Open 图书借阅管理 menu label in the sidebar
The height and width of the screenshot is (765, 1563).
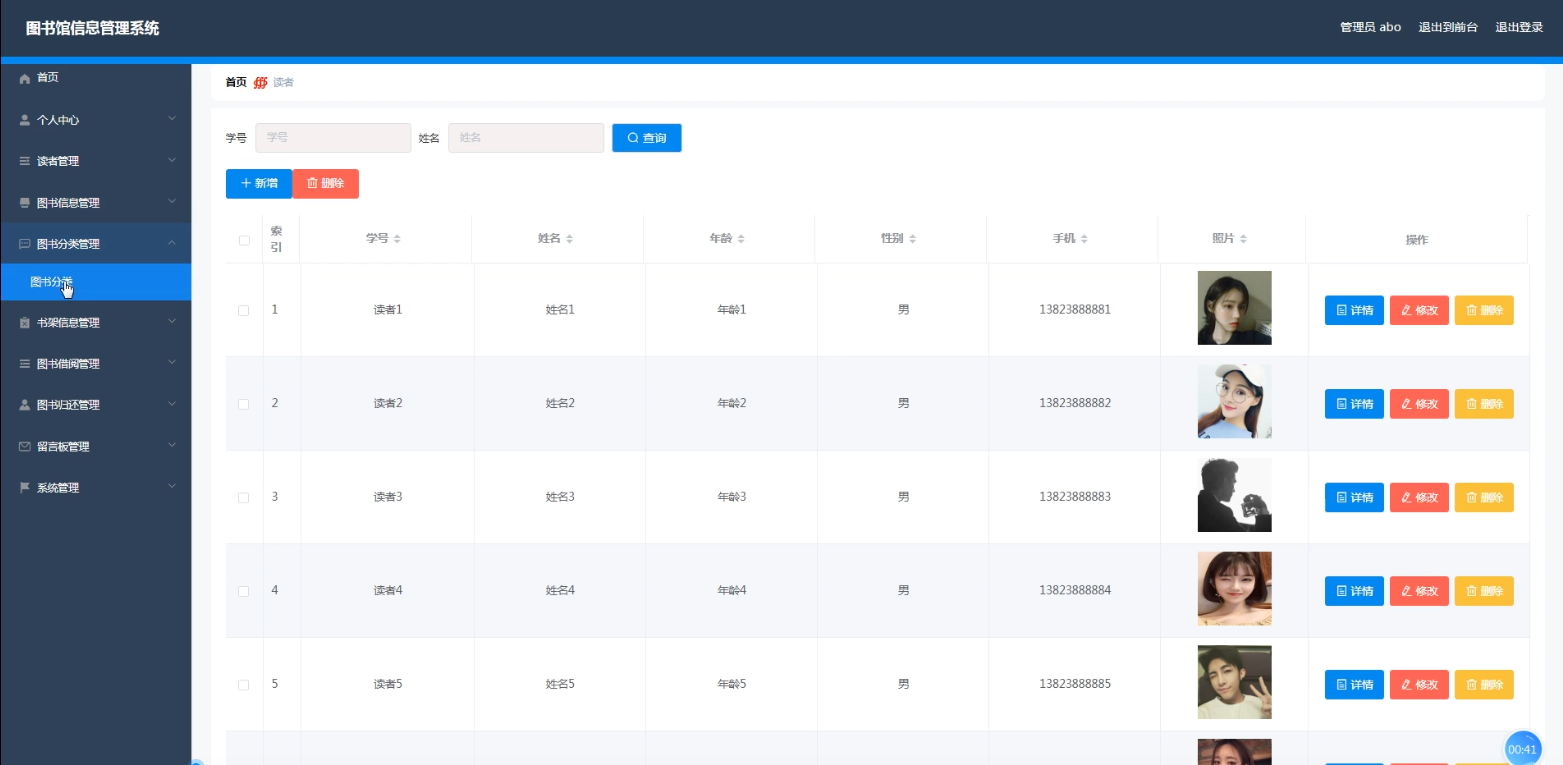68,364
